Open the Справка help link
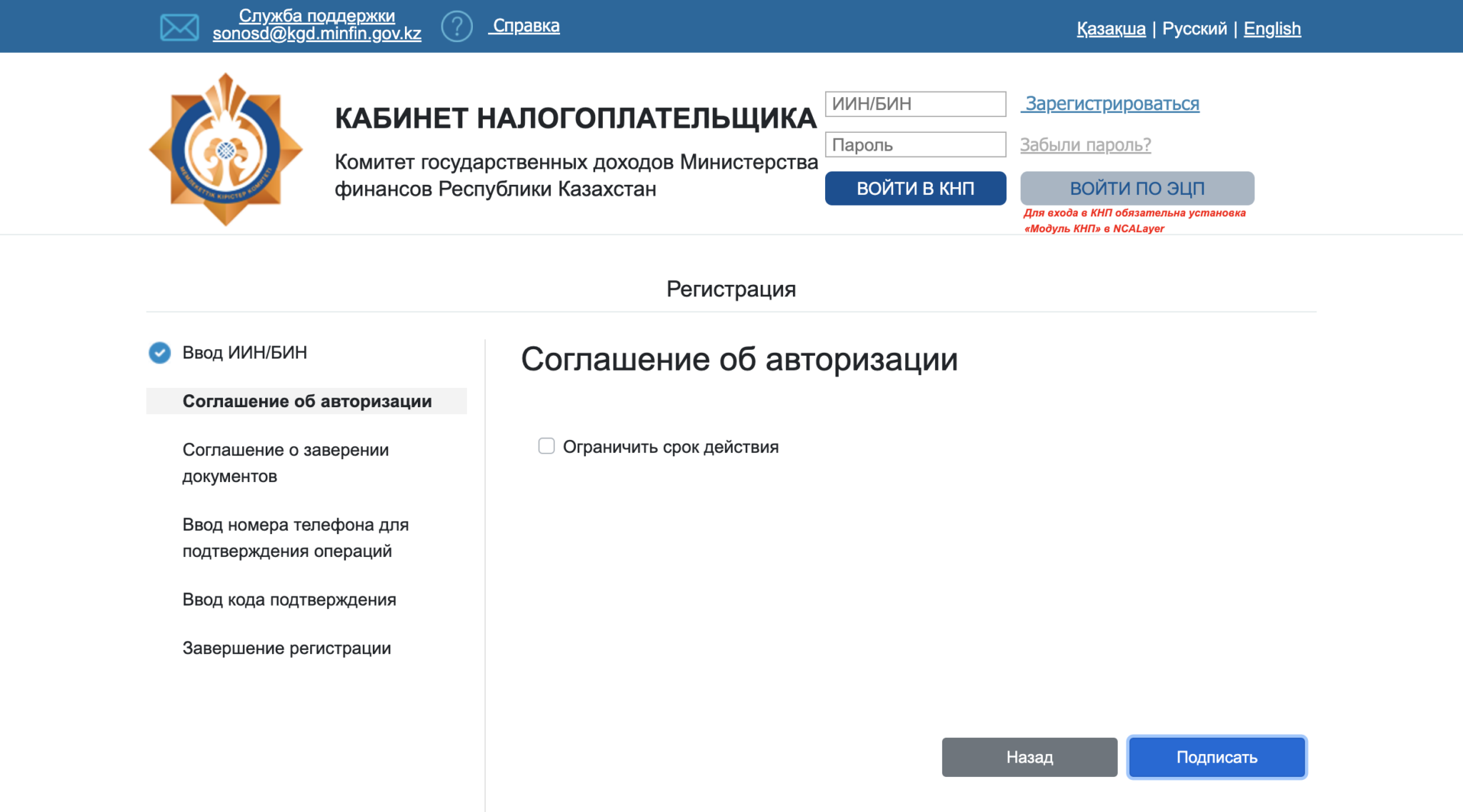The height and width of the screenshot is (812, 1463). pyautogui.click(x=526, y=26)
